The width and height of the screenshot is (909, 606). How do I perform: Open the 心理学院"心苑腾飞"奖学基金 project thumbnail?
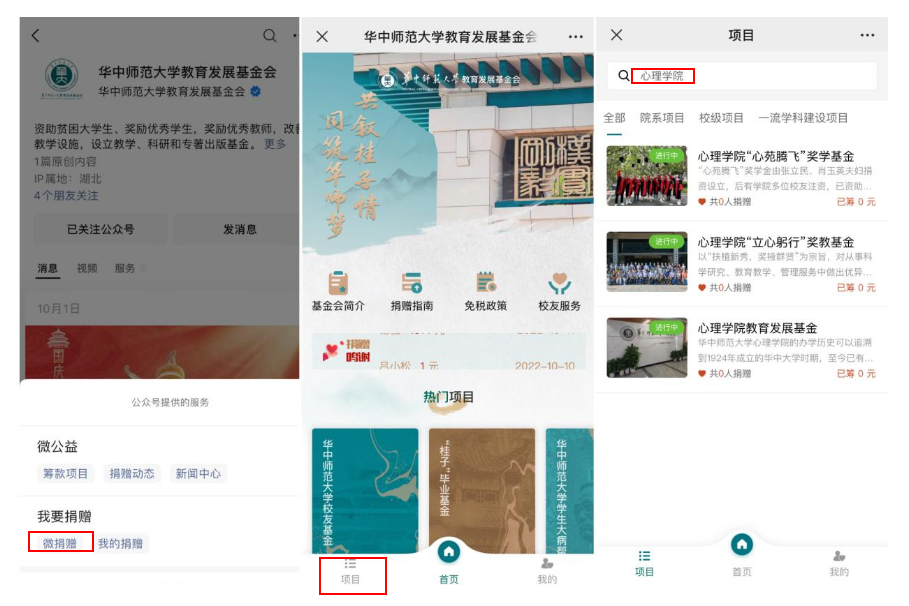(647, 176)
